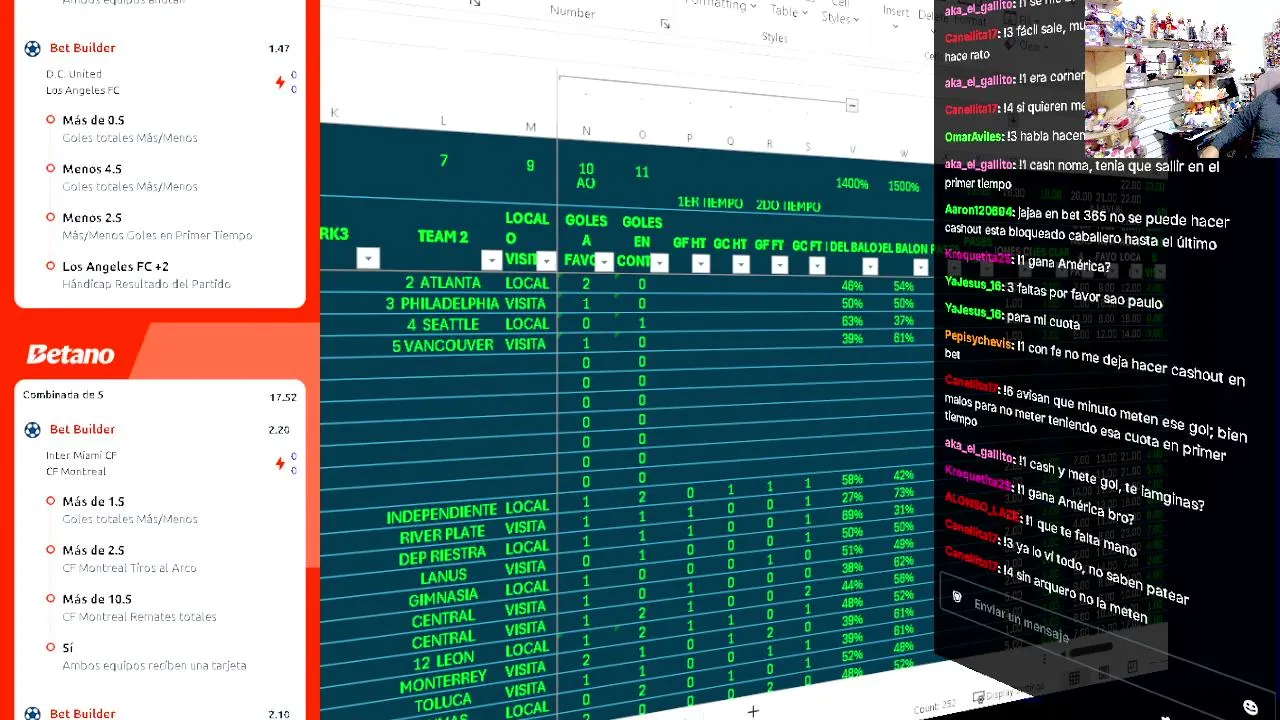
Task: Open the Number group dialog launcher in Excel
Action: (665, 24)
